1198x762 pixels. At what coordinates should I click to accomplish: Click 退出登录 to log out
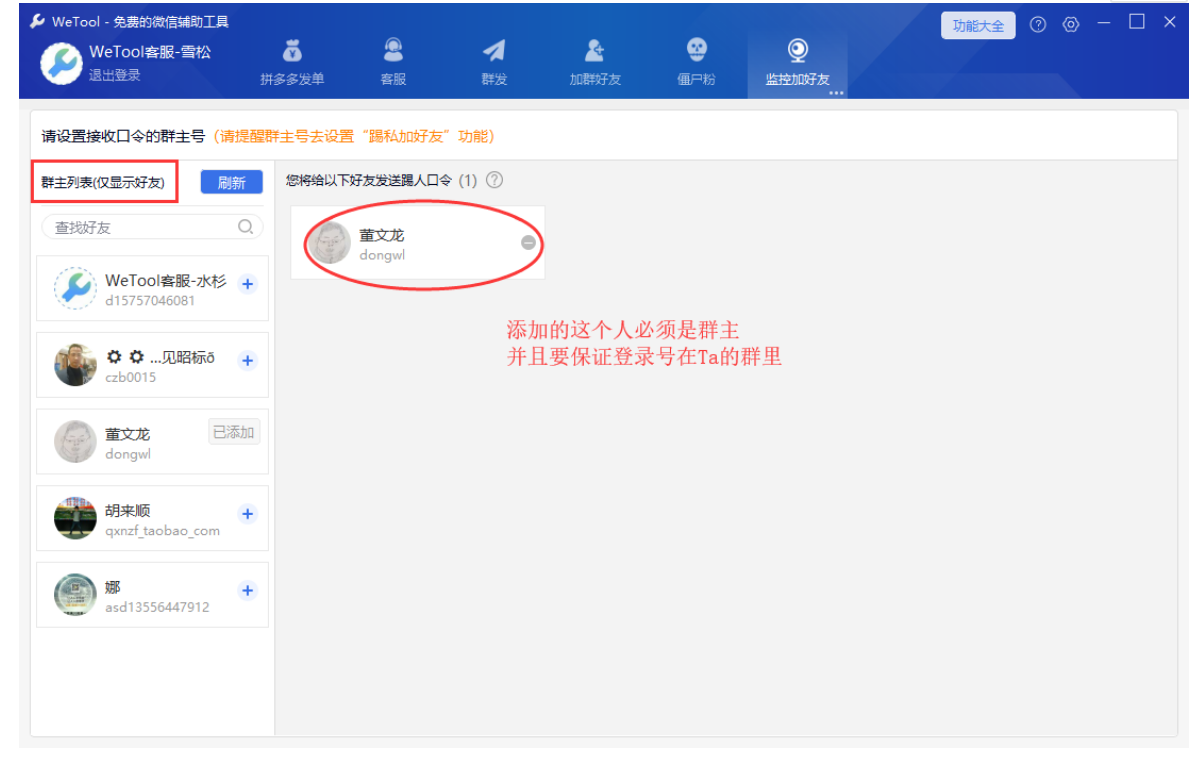coord(115,75)
